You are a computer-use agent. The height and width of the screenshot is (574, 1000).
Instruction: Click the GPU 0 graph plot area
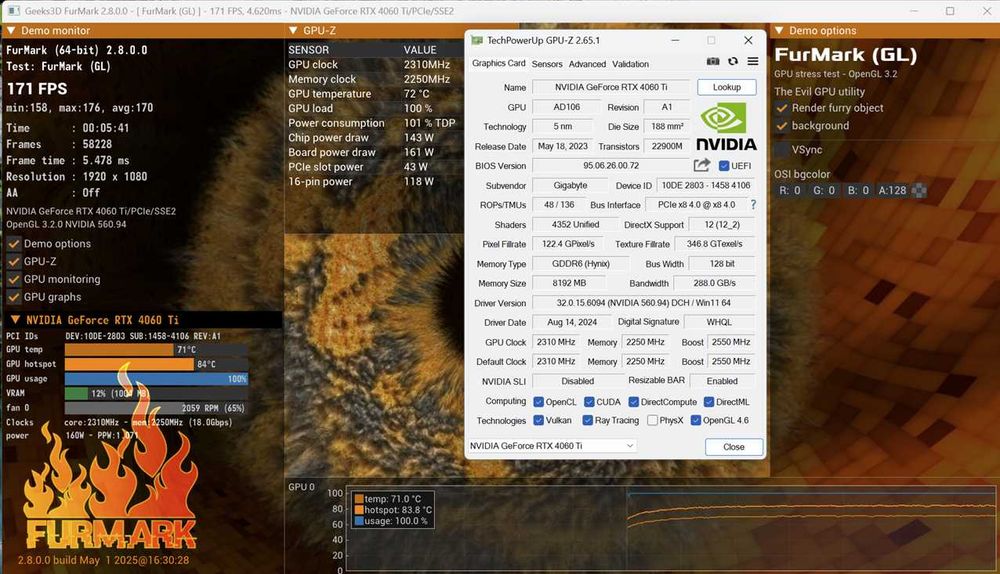pos(671,529)
